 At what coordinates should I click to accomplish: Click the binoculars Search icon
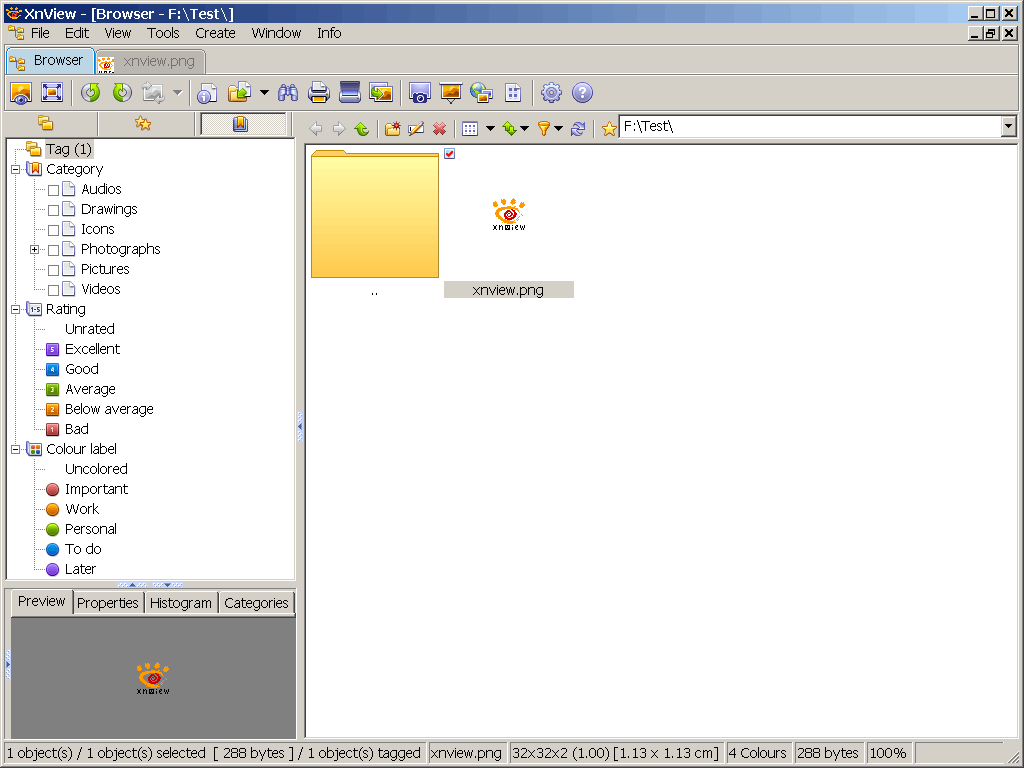coord(288,93)
